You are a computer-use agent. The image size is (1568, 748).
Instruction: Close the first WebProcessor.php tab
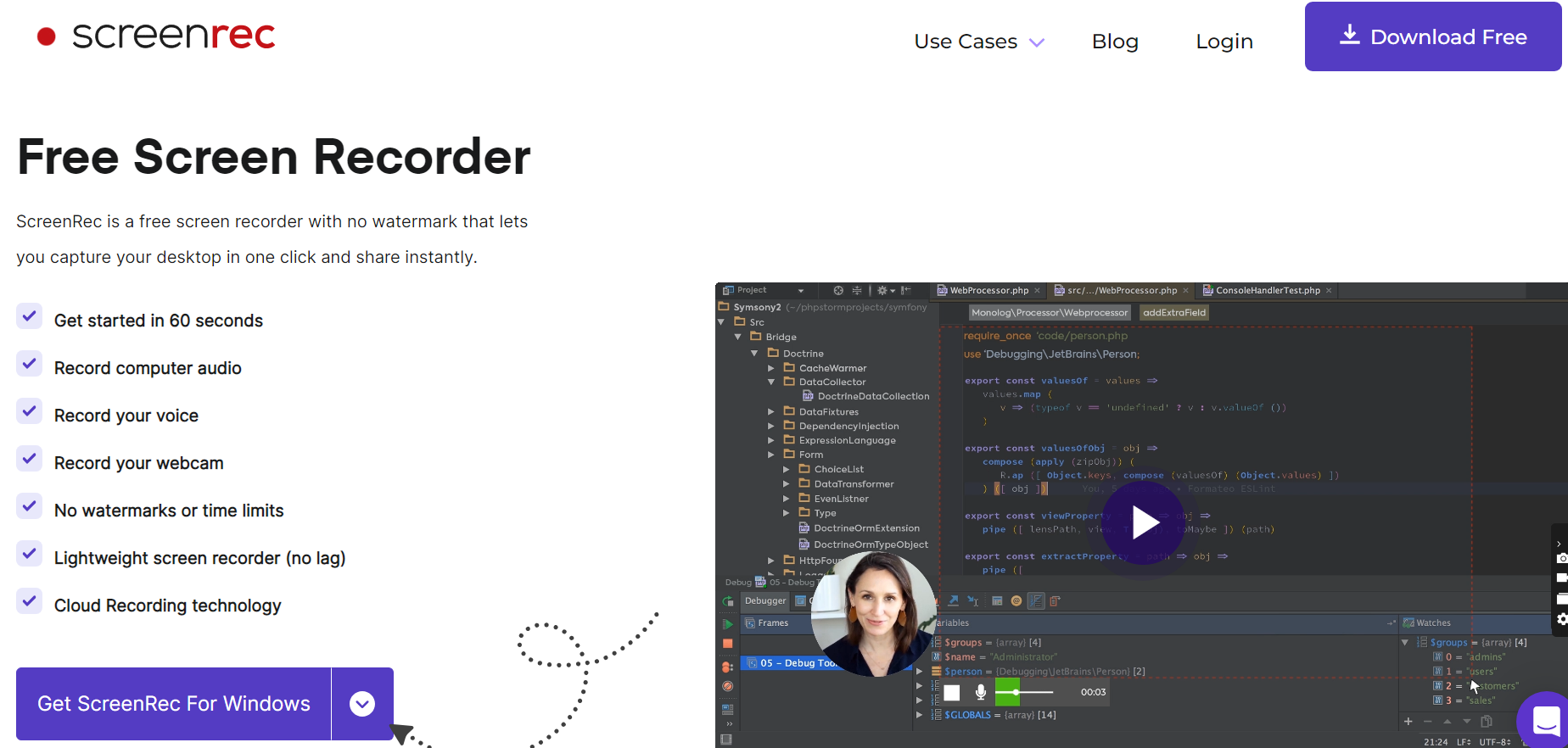coord(1037,291)
